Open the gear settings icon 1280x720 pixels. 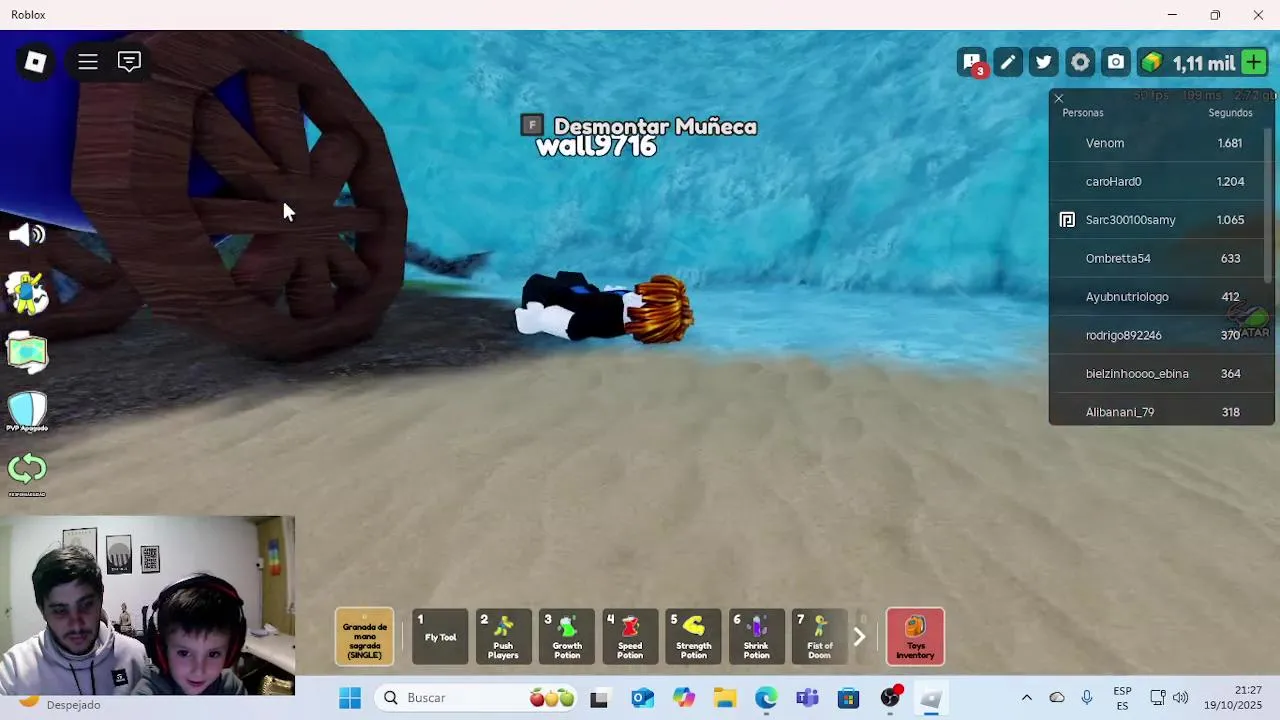point(1080,63)
